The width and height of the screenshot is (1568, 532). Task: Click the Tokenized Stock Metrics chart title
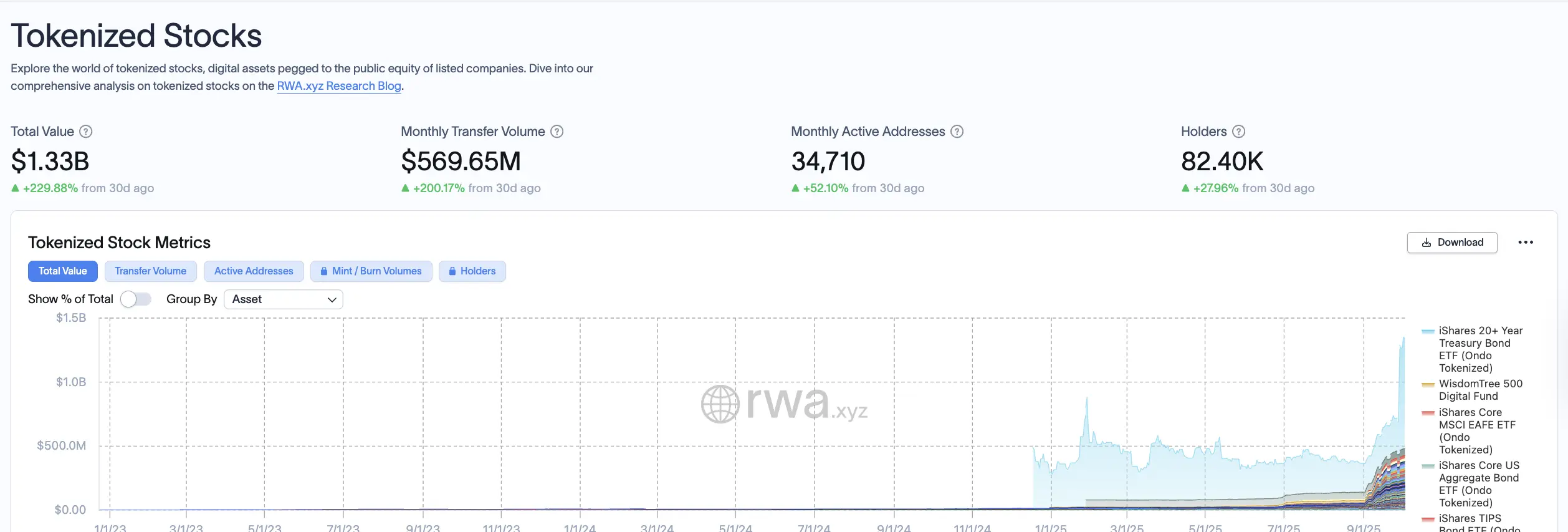click(x=120, y=243)
